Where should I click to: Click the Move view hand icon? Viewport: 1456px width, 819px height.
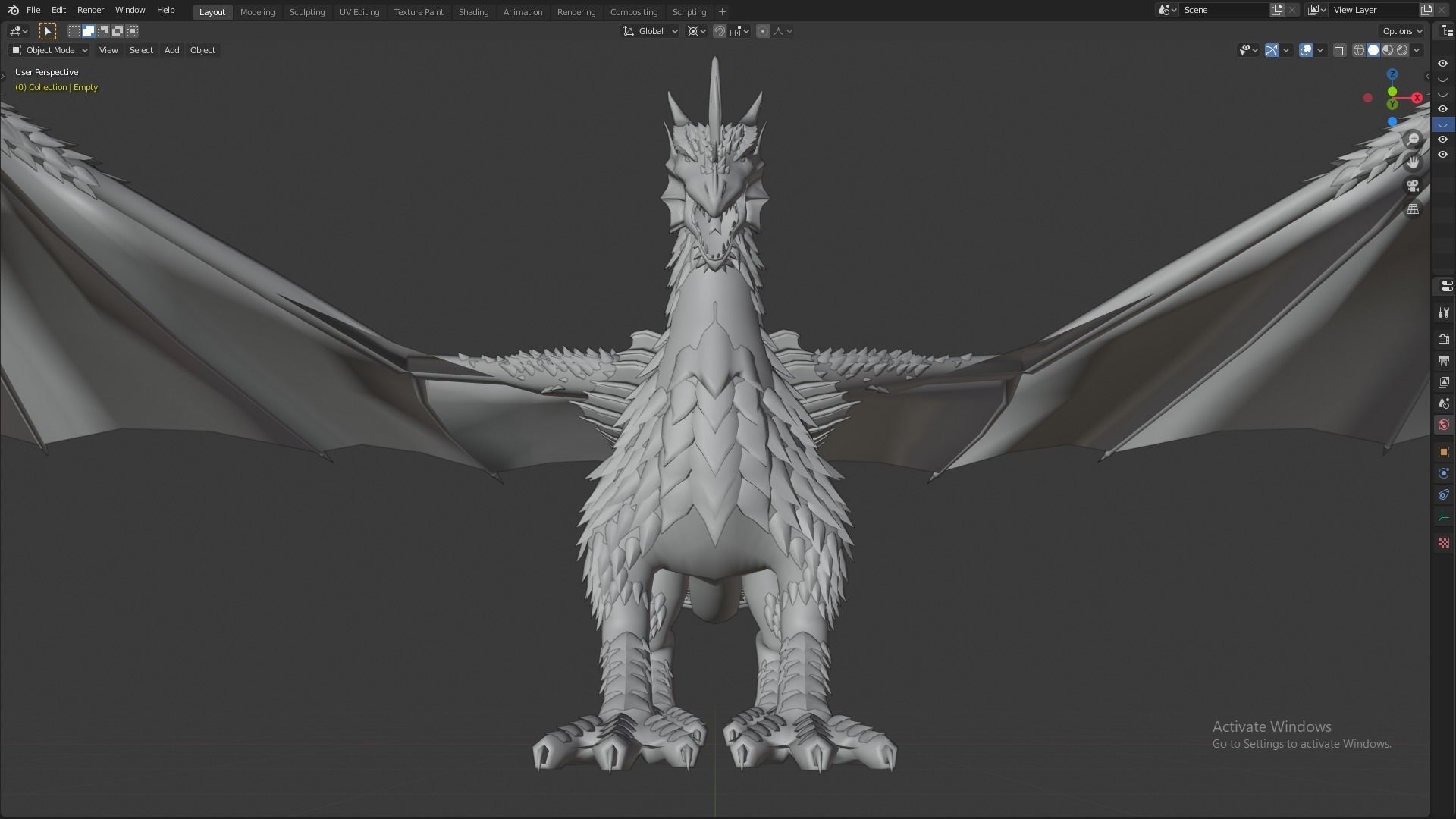click(1413, 162)
